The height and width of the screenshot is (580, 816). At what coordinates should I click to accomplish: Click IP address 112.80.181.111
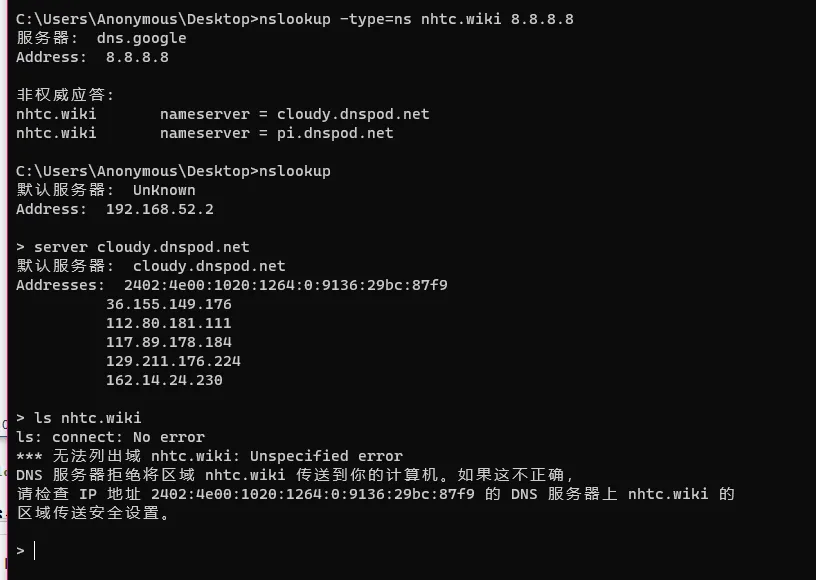tap(169, 323)
